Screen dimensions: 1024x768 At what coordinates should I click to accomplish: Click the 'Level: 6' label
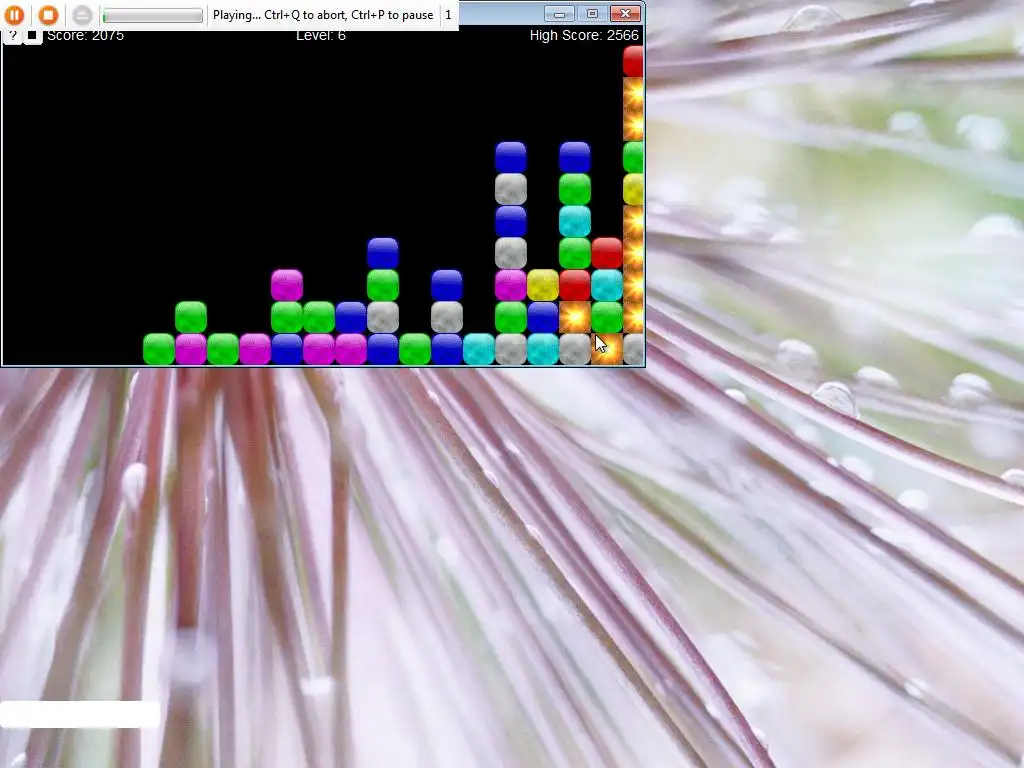[x=321, y=36]
